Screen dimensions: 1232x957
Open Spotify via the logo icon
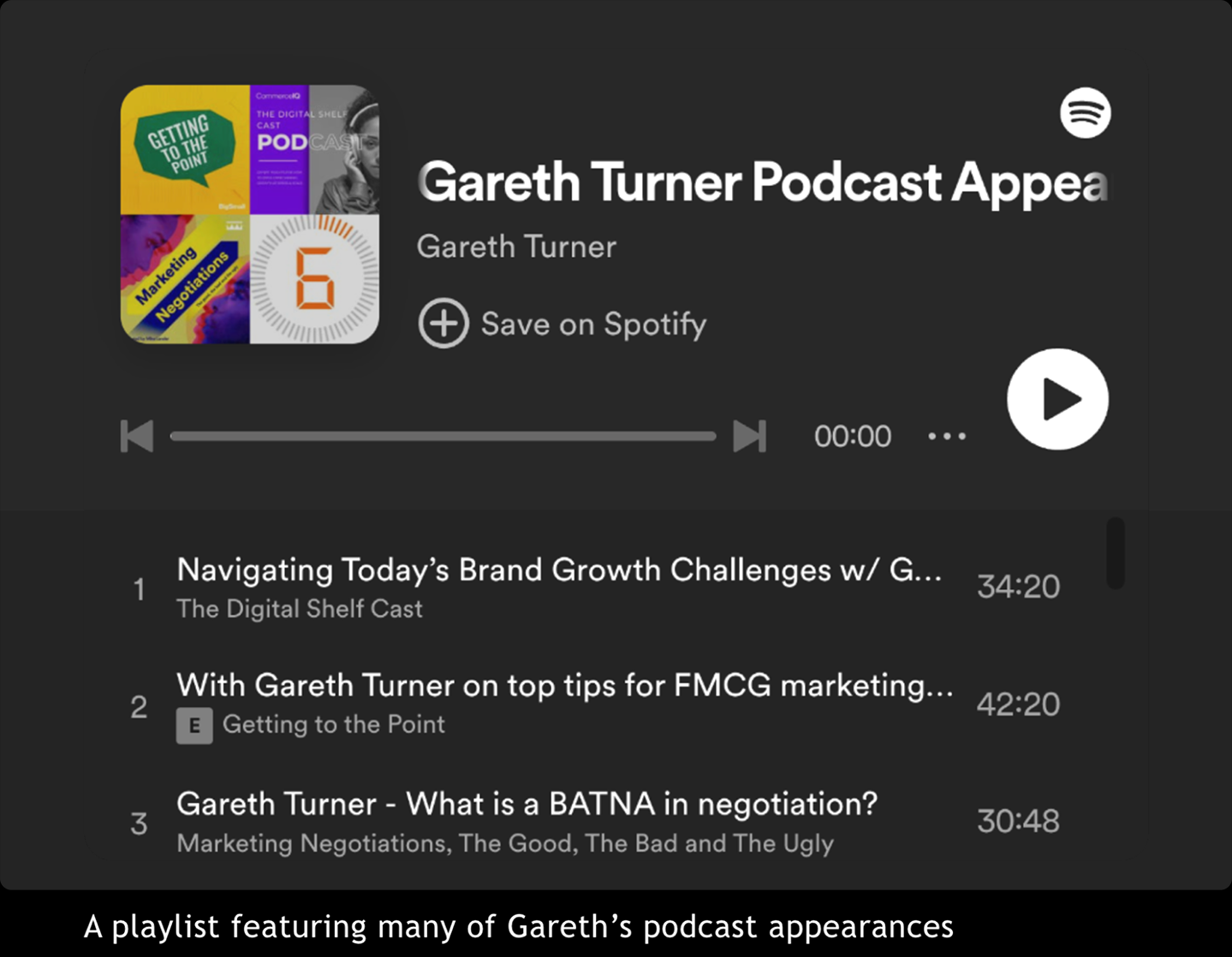(x=1085, y=112)
